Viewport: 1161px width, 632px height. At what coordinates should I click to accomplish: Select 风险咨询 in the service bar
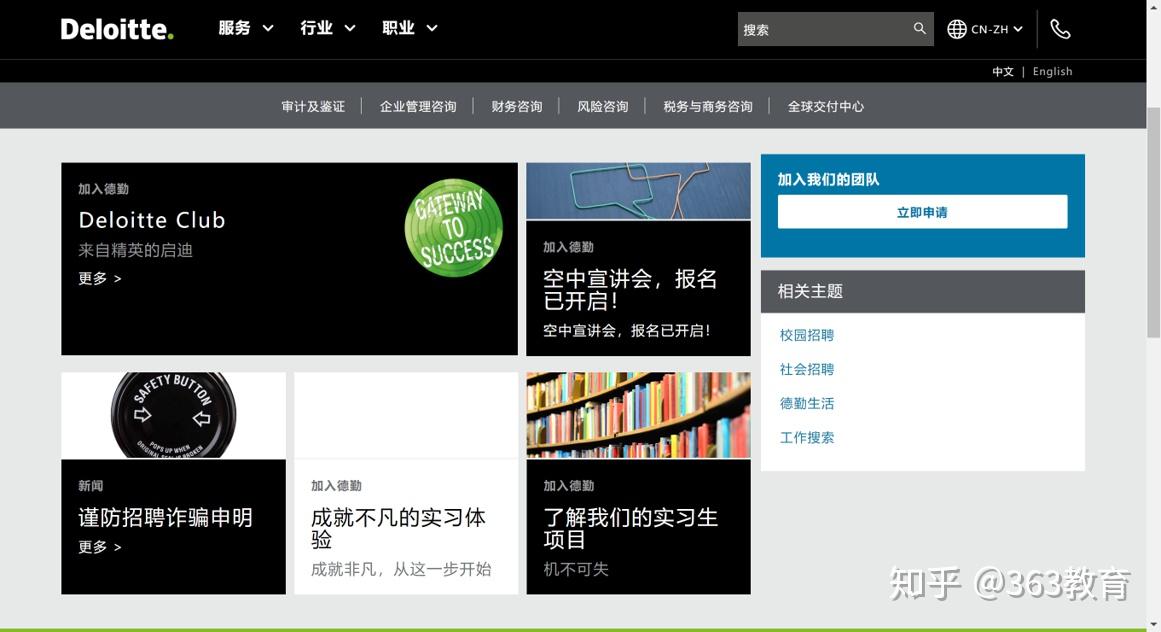pos(603,107)
